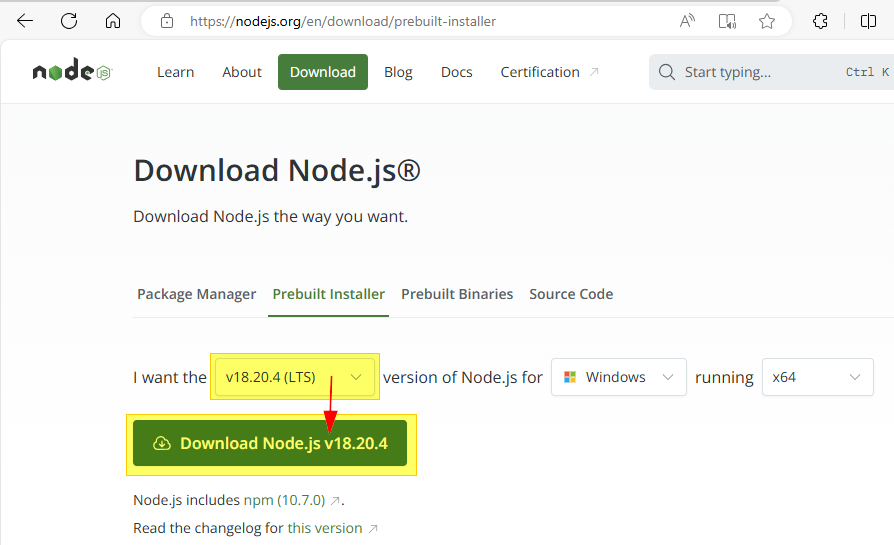Open the Certification external link
The image size is (894, 545).
coord(549,72)
